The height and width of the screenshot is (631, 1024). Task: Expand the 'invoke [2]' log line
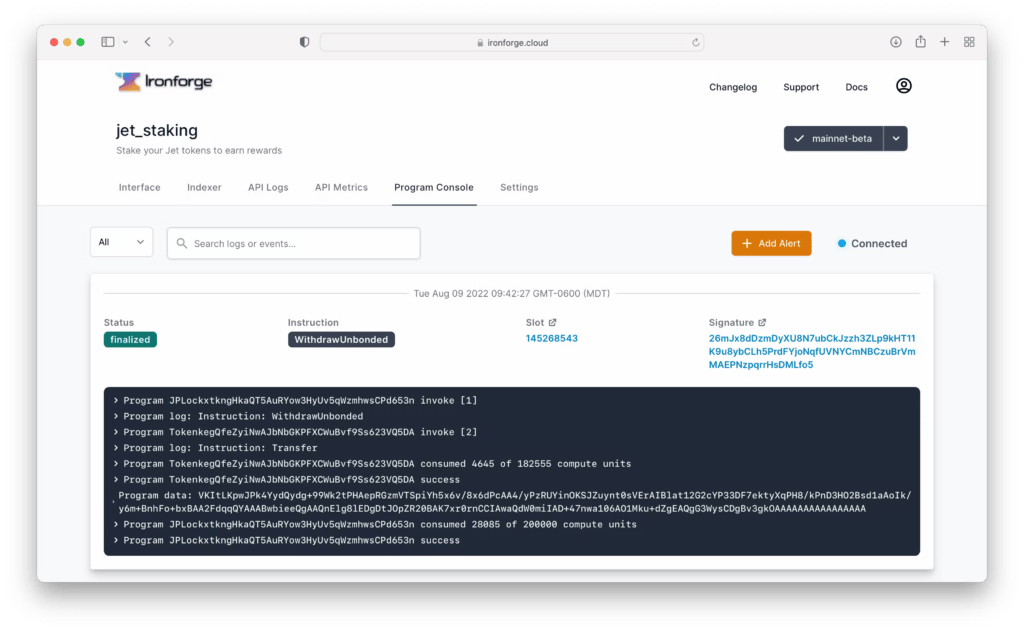click(116, 432)
